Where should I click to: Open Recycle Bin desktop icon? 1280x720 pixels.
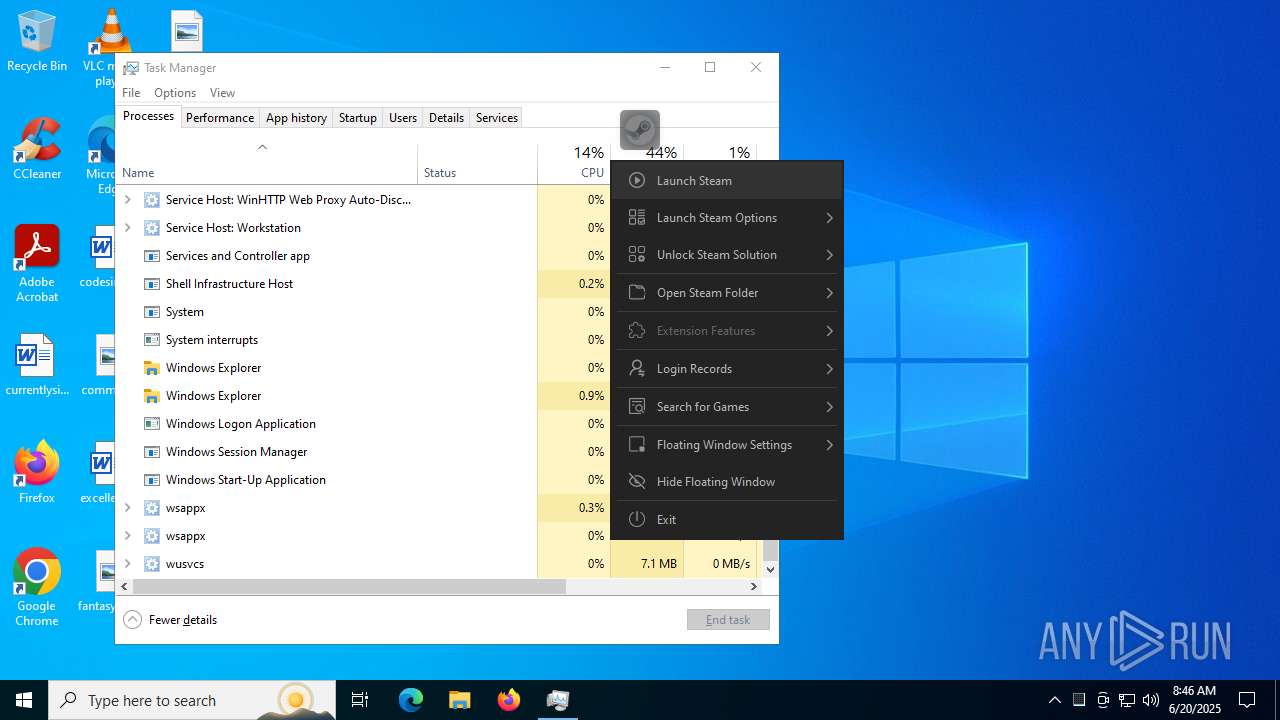[37, 41]
